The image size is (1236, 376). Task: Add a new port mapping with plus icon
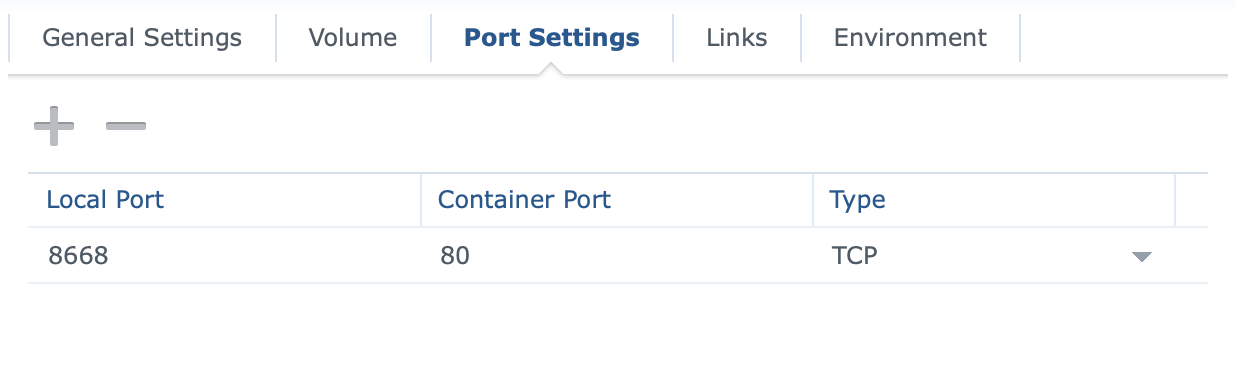pos(54,126)
